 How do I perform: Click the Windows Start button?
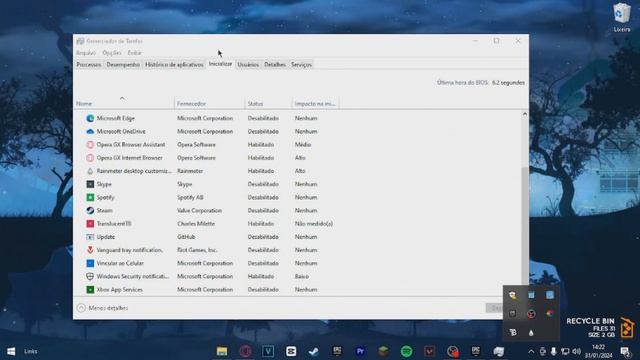point(11,351)
